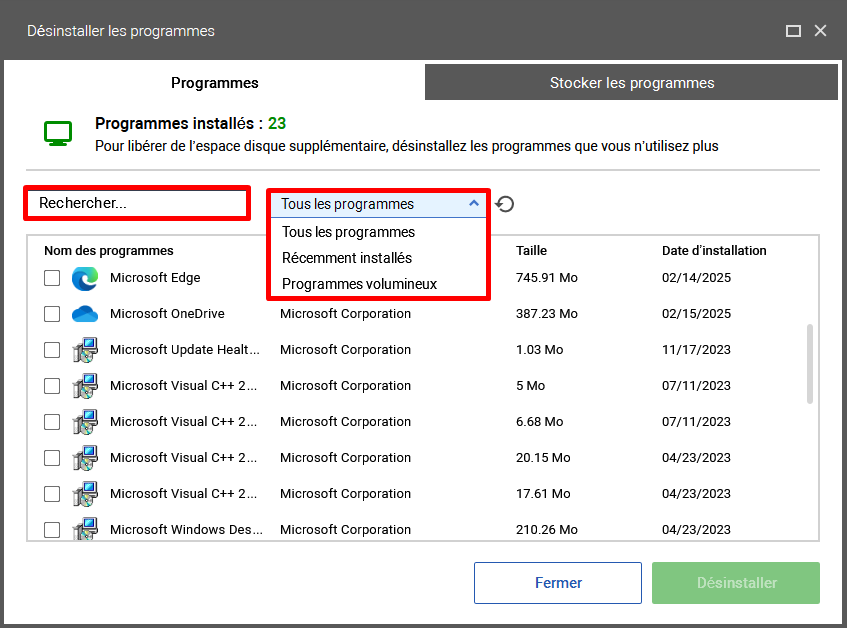This screenshot has width=847, height=628.
Task: Tick the Microsoft Update Health checkbox
Action: (x=52, y=350)
